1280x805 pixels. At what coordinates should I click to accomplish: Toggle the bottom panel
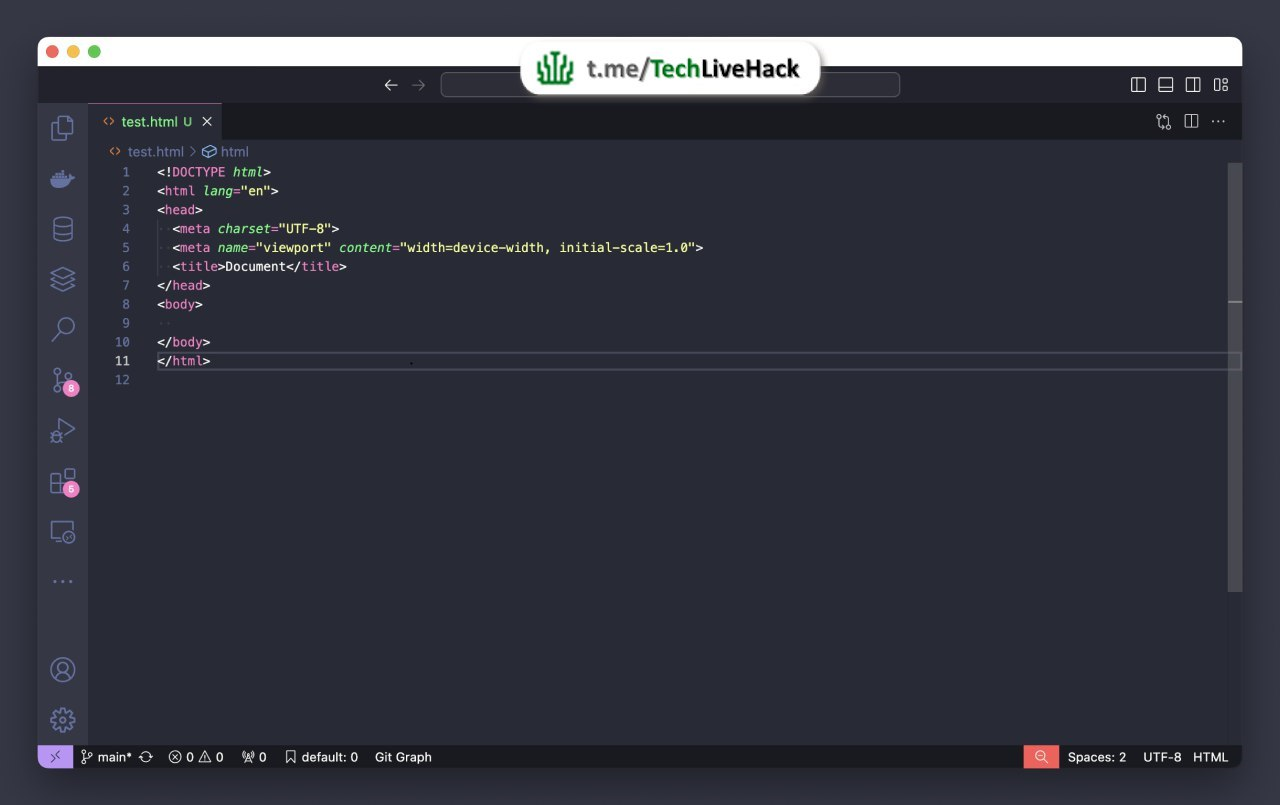1165,85
